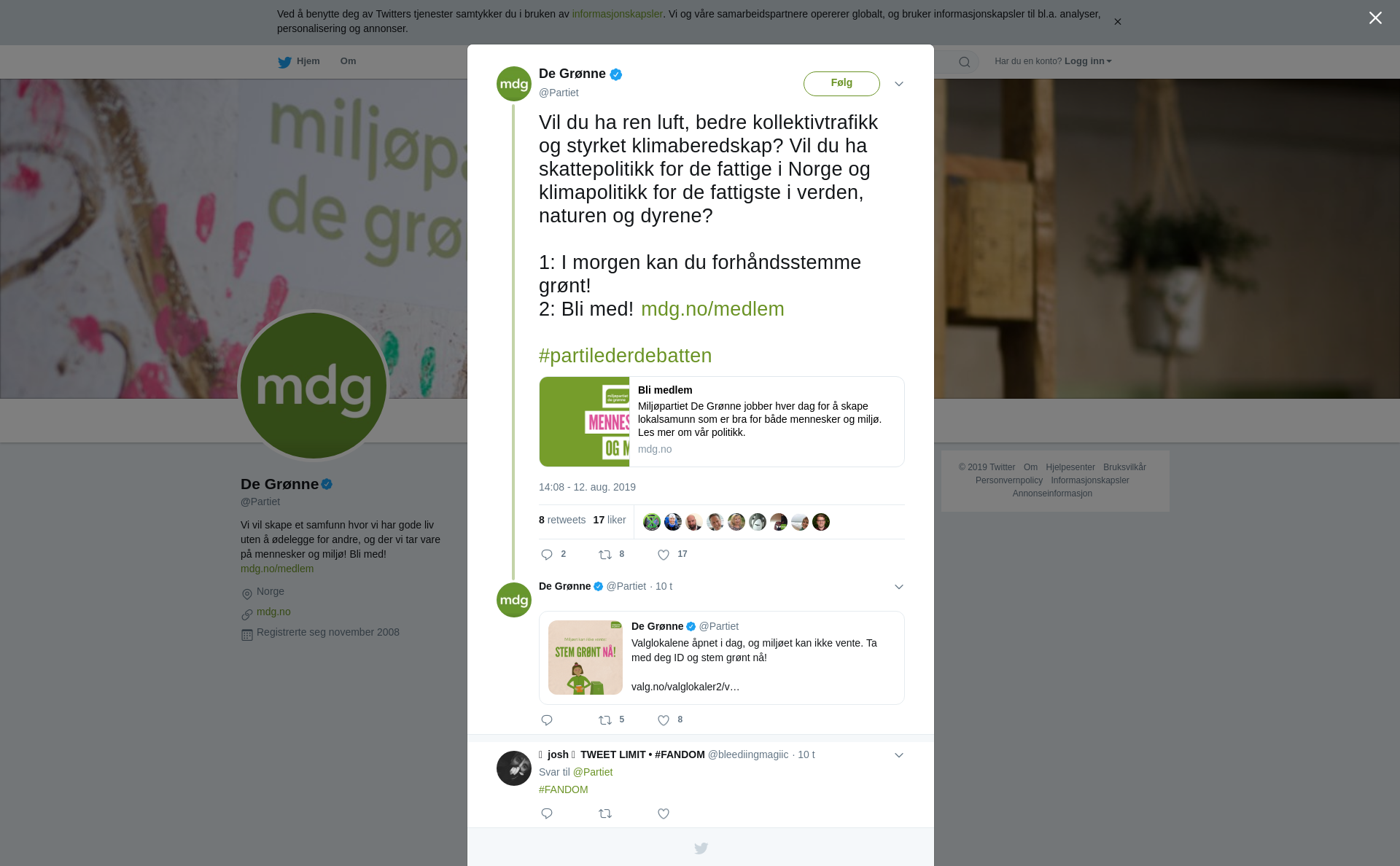Open the #partilederdebatten hashtag link
This screenshot has width=1400, height=866.
(x=625, y=356)
